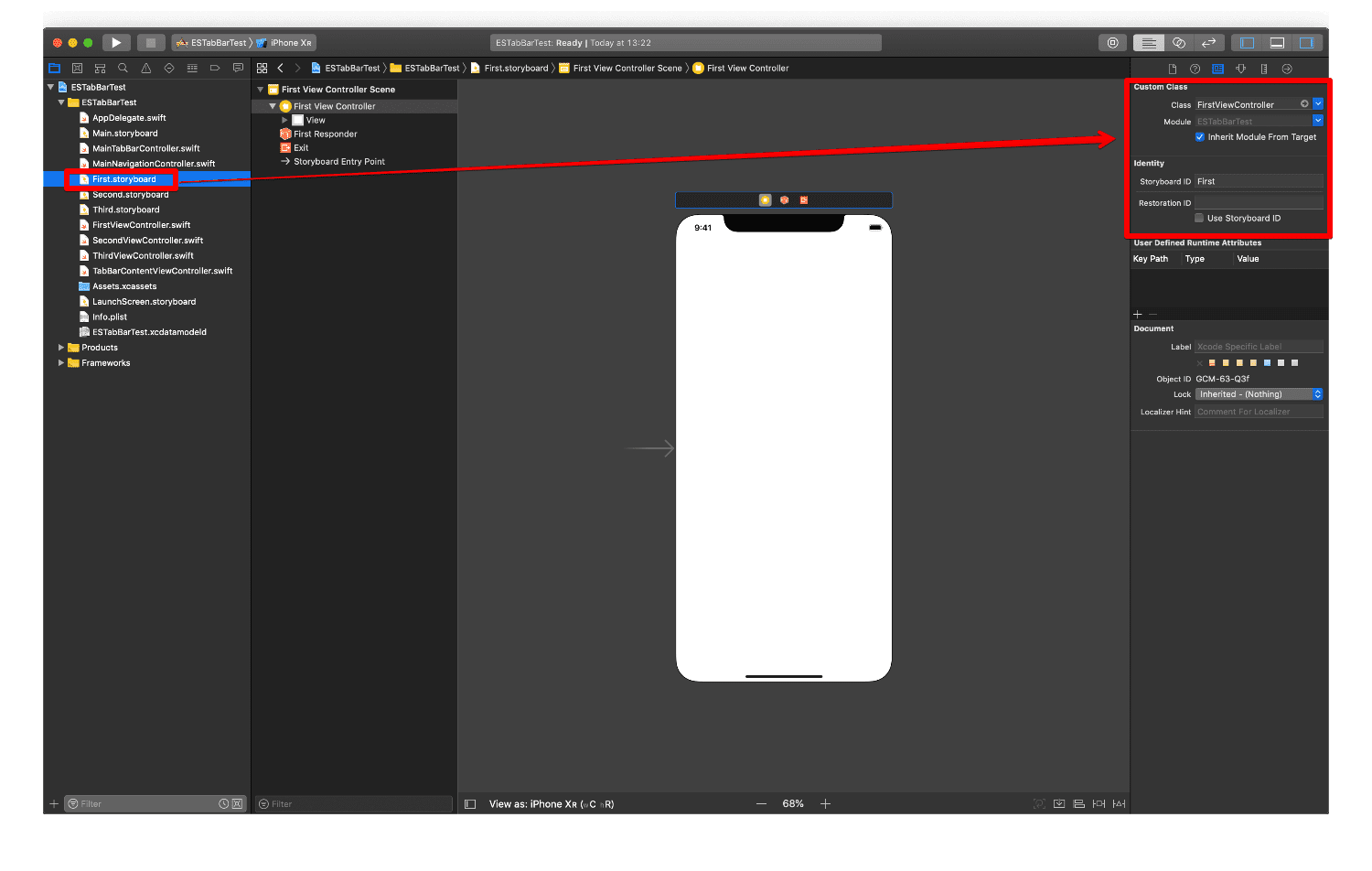Switch to the Assistant editor

(x=1179, y=43)
